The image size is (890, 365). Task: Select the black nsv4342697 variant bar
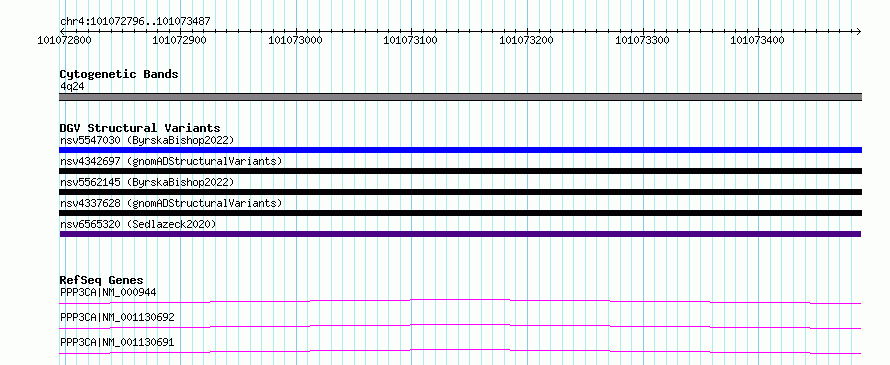click(x=460, y=171)
